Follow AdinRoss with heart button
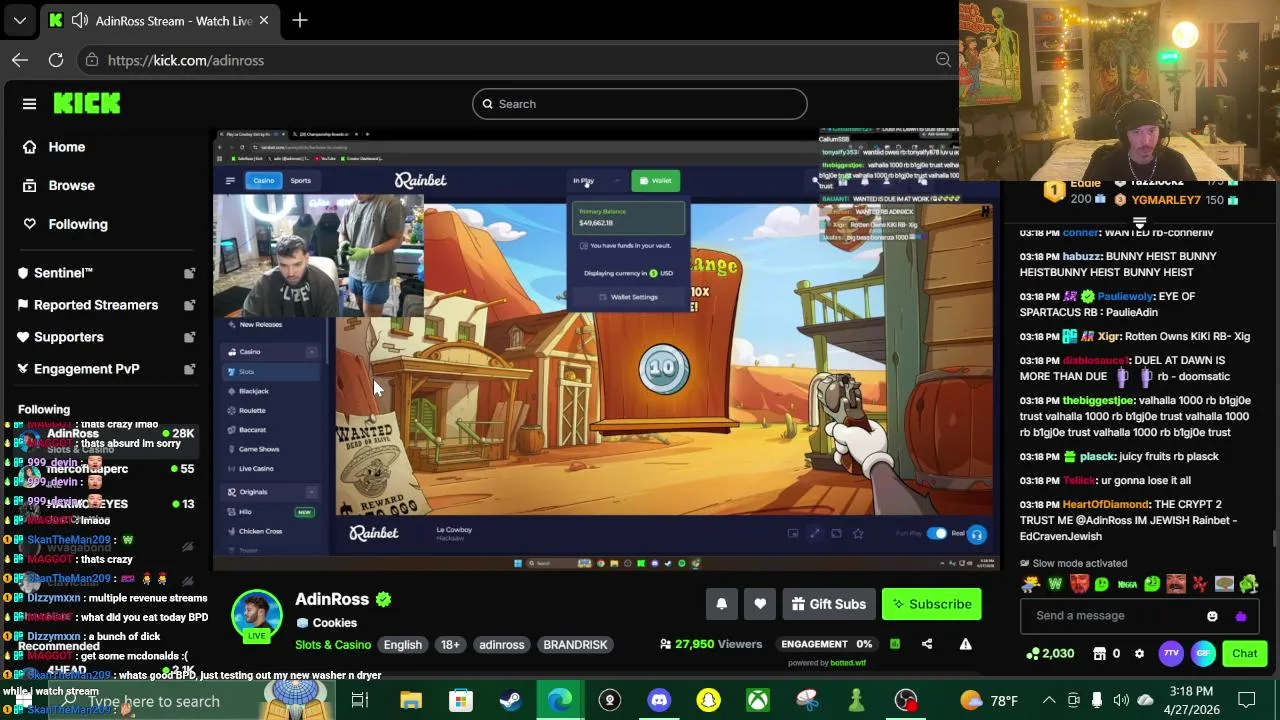 pos(760,604)
